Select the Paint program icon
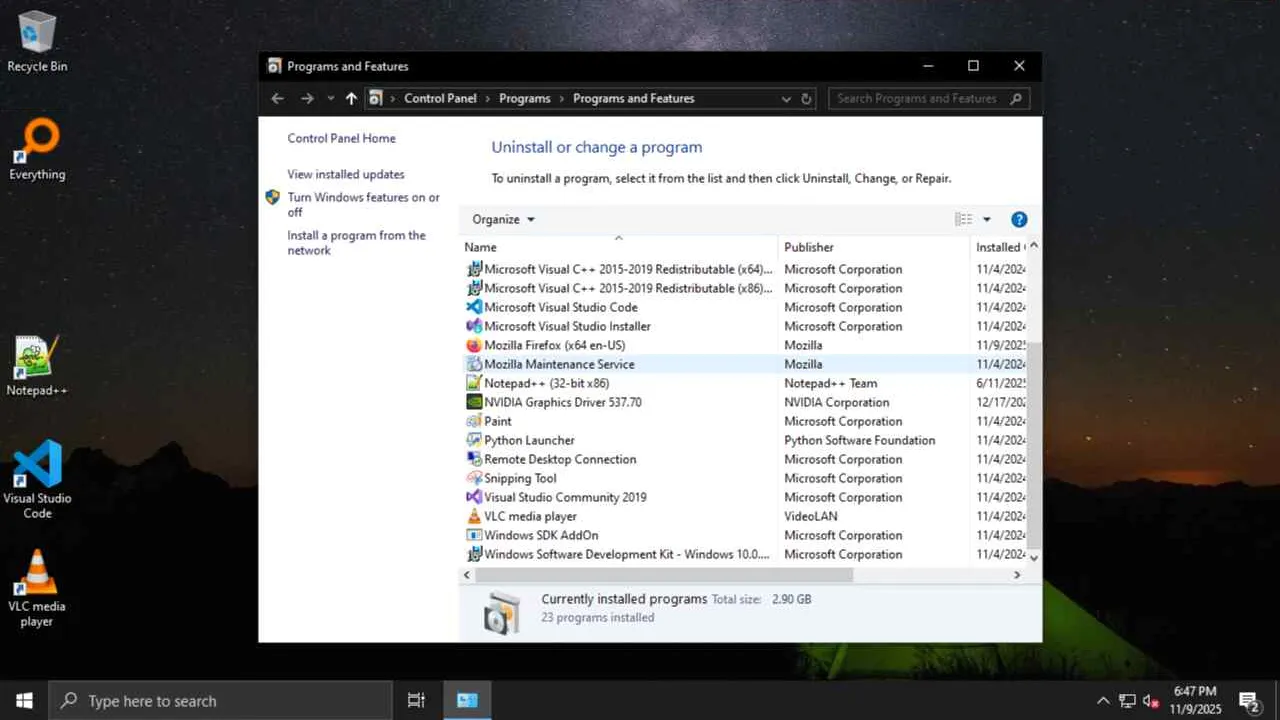The width and height of the screenshot is (1280, 720). (x=474, y=421)
